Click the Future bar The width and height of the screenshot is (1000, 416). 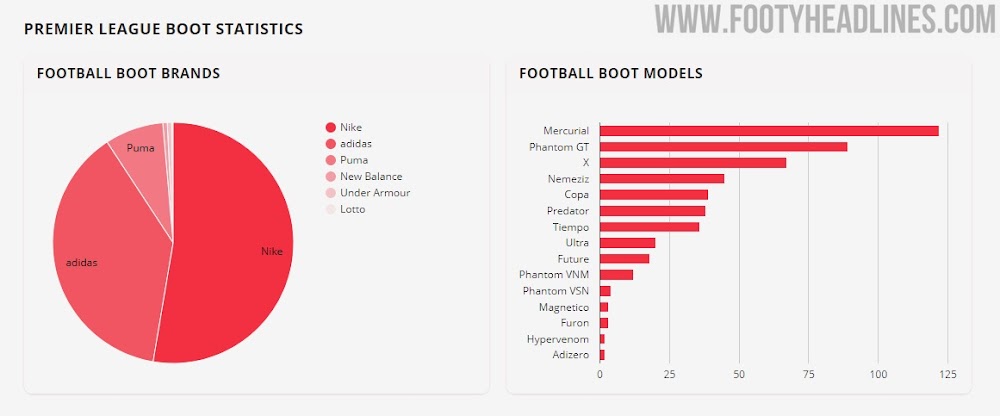(x=624, y=259)
